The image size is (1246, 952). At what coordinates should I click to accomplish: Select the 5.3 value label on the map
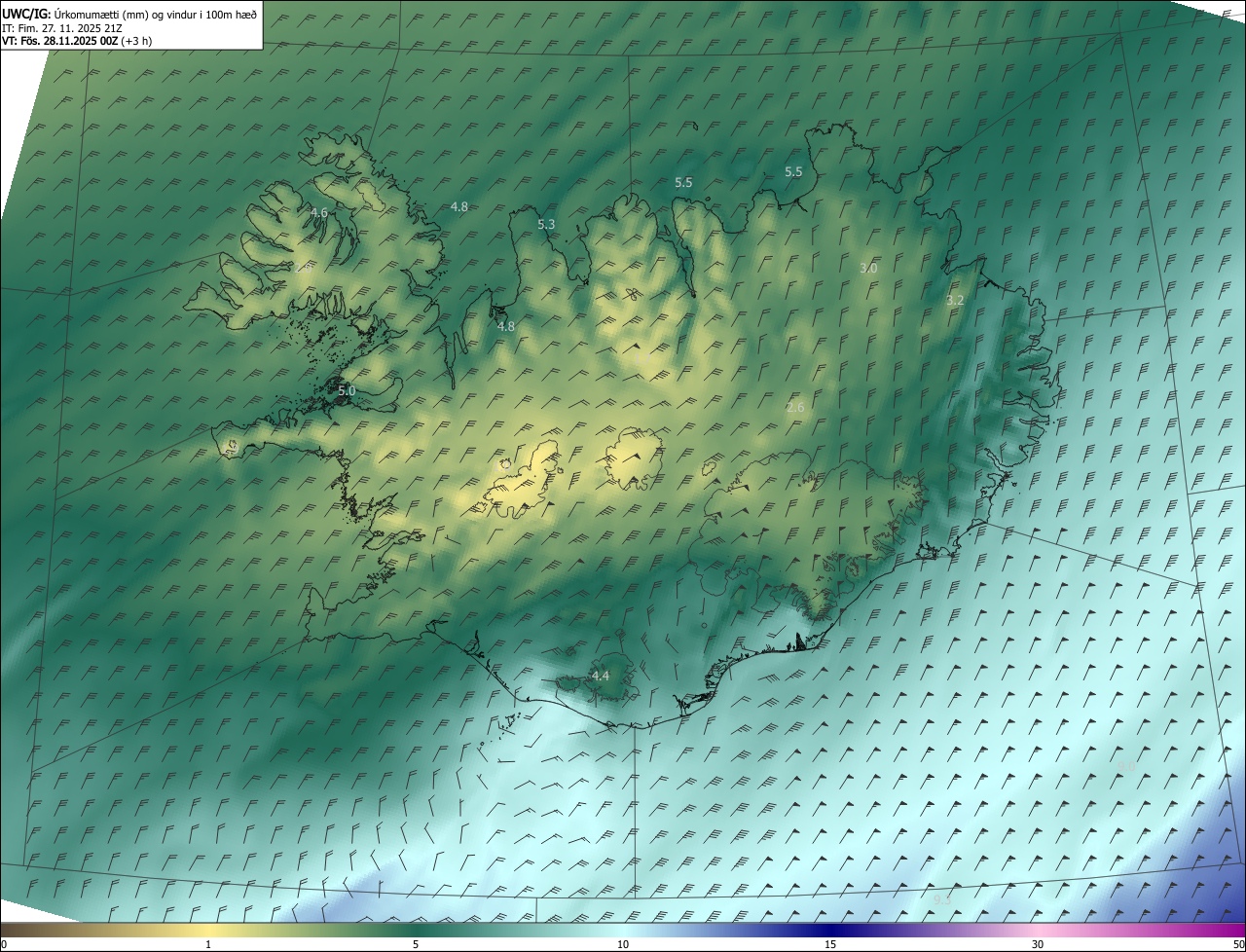[546, 224]
